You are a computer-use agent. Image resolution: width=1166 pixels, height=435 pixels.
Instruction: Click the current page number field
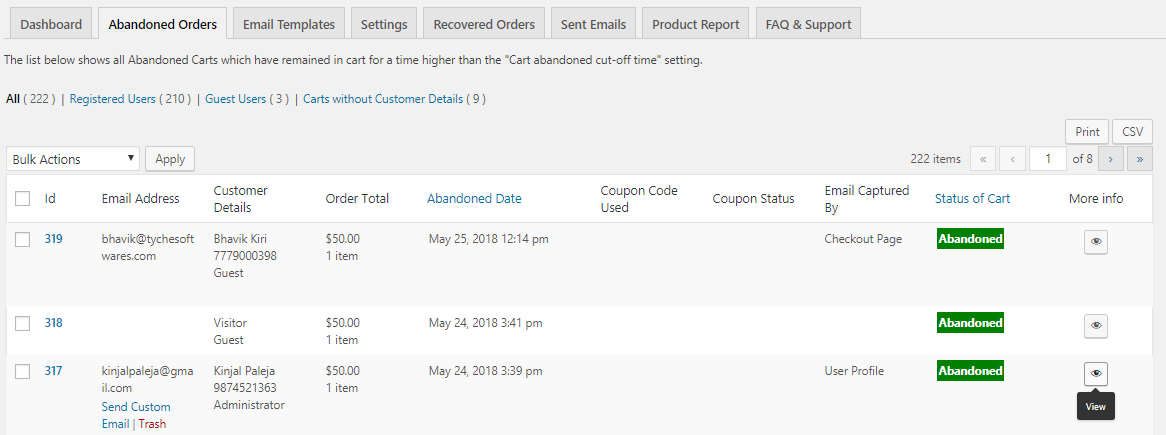pyautogui.click(x=1047, y=158)
